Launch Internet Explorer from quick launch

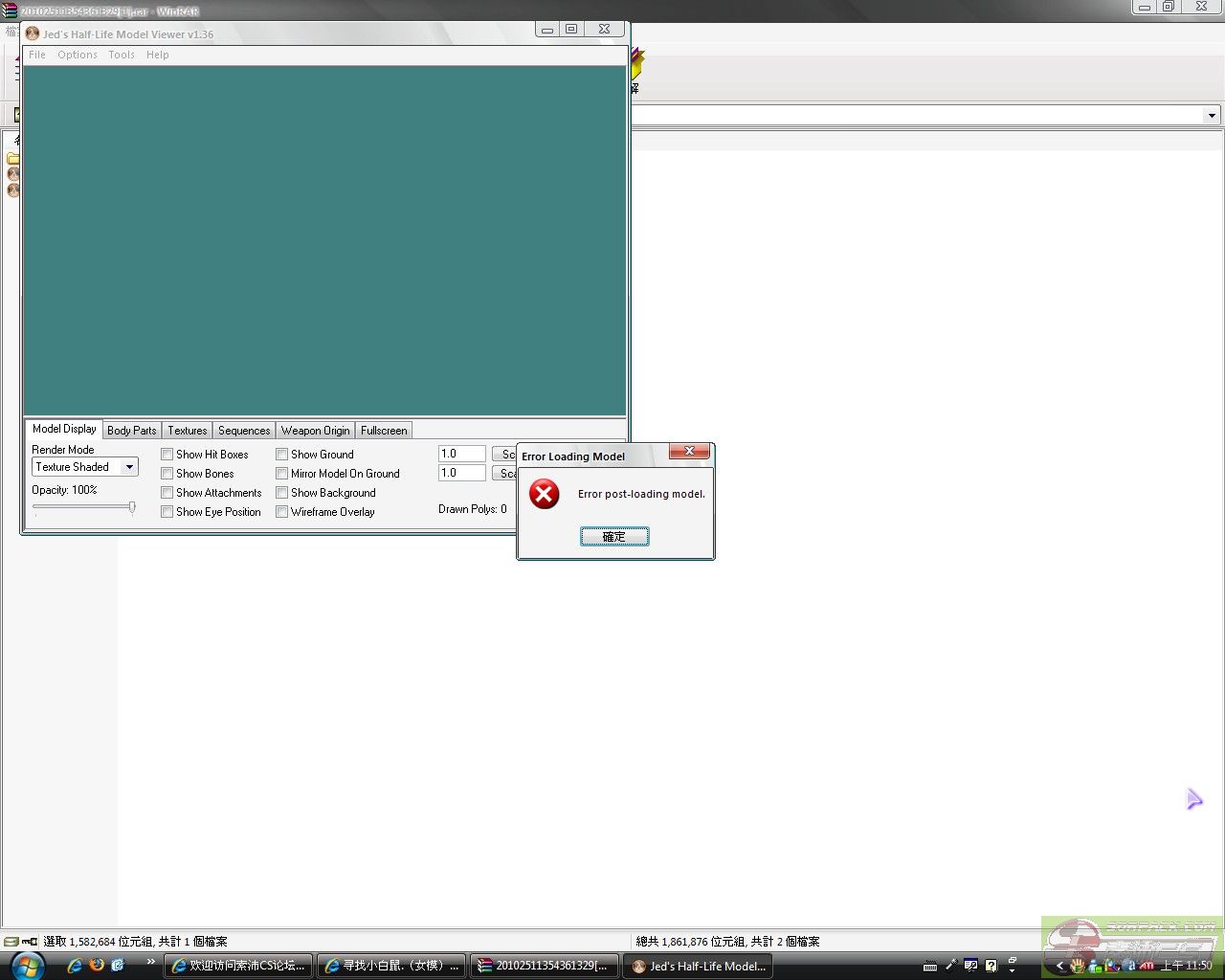[75, 966]
